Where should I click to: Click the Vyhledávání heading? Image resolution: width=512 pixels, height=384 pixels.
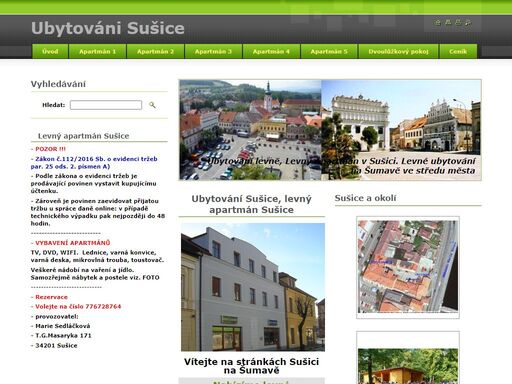pos(58,84)
